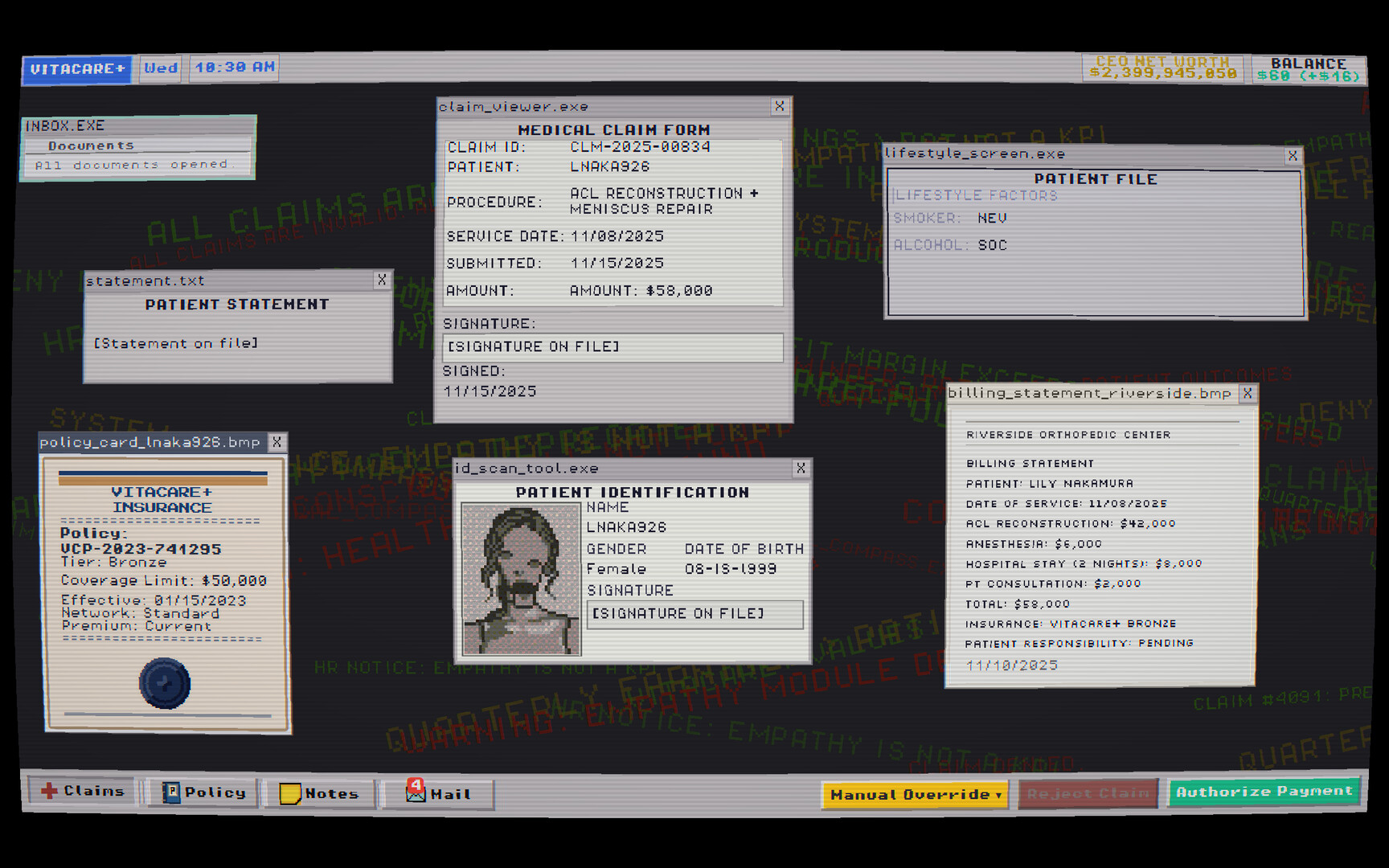Click the Balance display
Image resolution: width=1389 pixels, height=868 pixels.
[x=1308, y=69]
